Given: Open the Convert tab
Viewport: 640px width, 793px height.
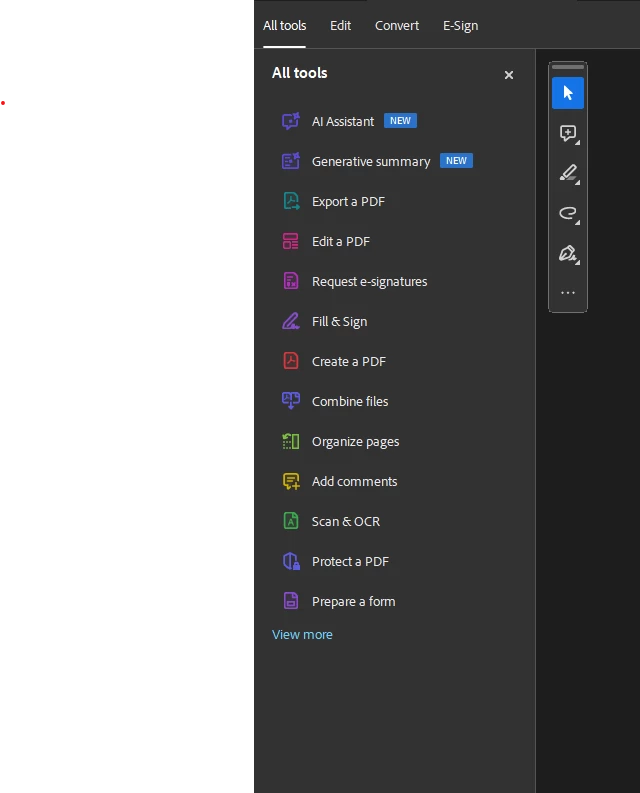Looking at the screenshot, I should pos(397,26).
